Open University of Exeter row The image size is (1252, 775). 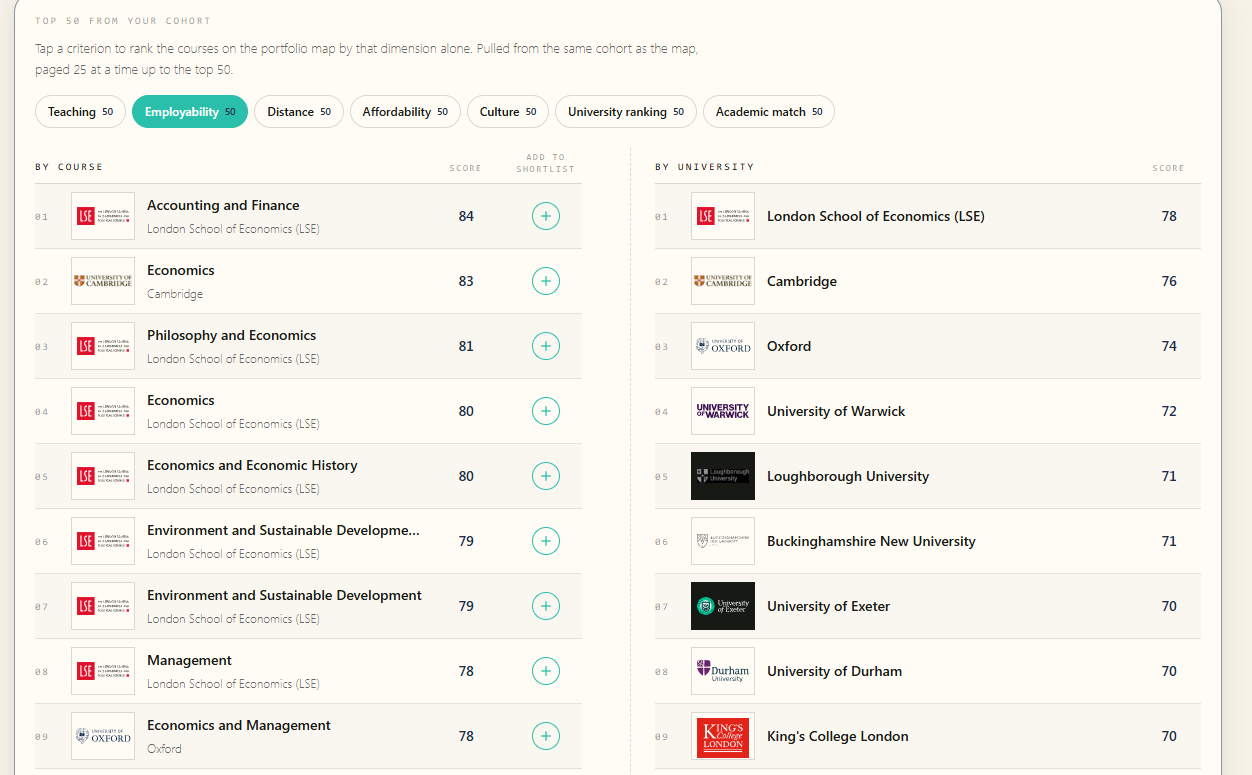coord(928,606)
